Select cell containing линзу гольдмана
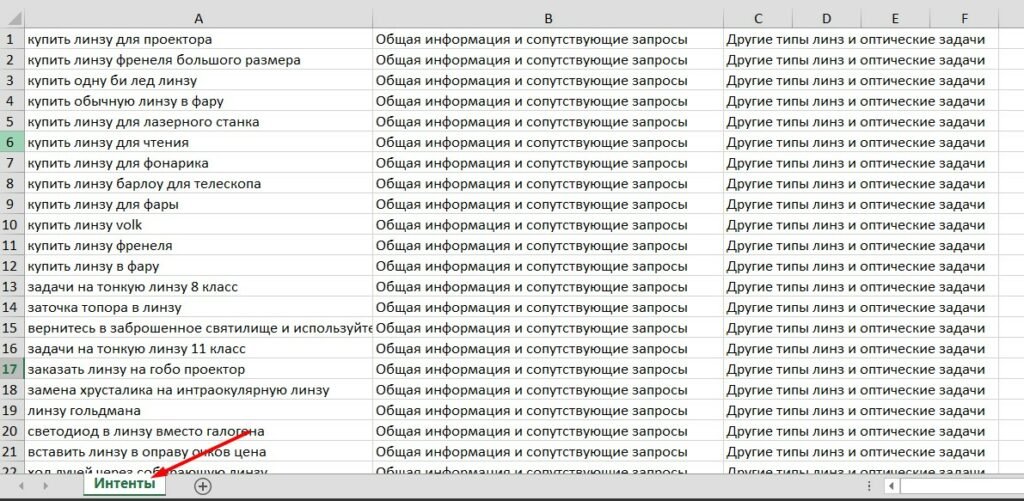 199,411
